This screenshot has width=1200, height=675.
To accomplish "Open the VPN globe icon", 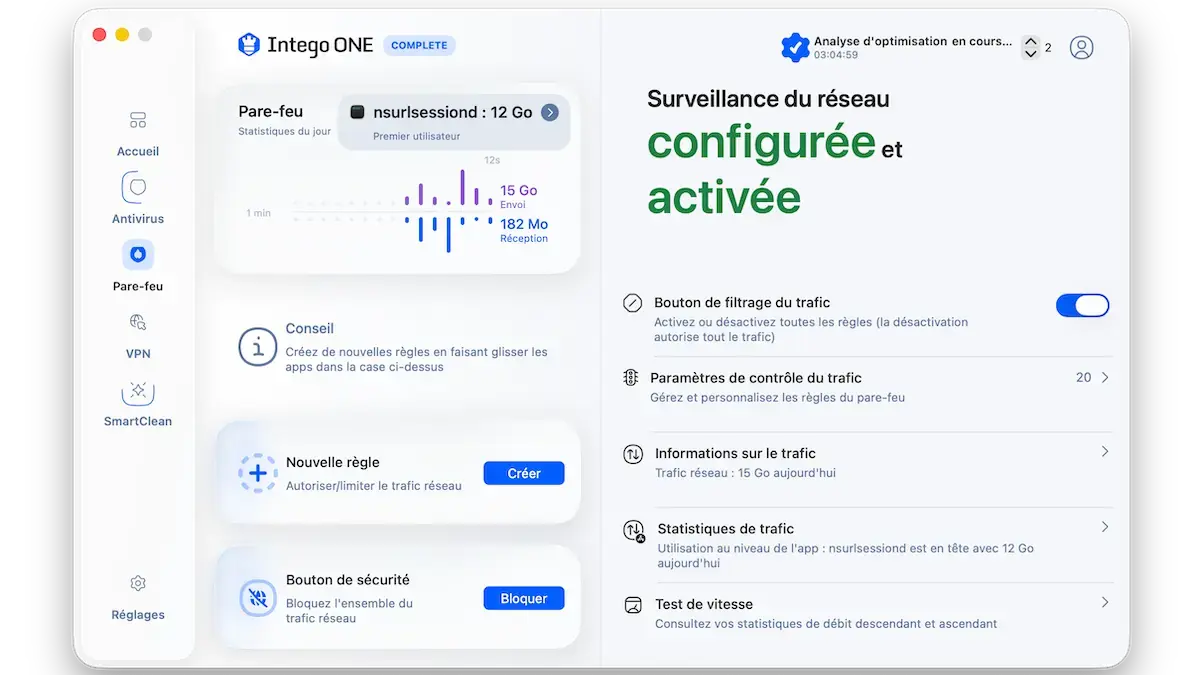I will pyautogui.click(x=138, y=322).
